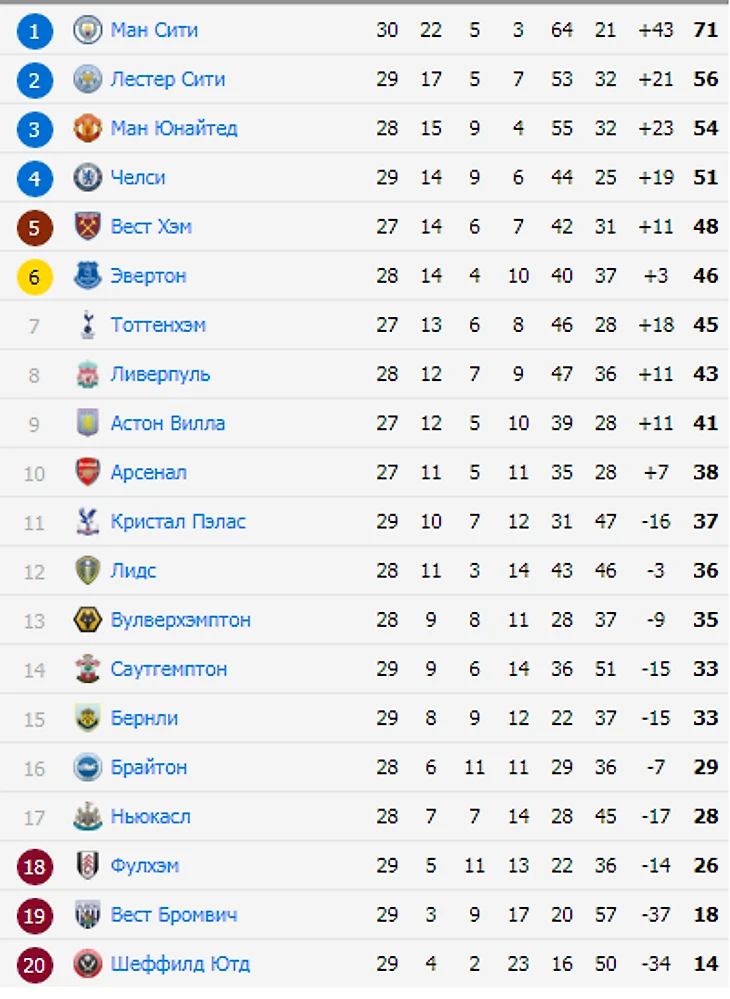This screenshot has width=730, height=999.
Task: Open the Лидс team page link
Action: point(133,570)
